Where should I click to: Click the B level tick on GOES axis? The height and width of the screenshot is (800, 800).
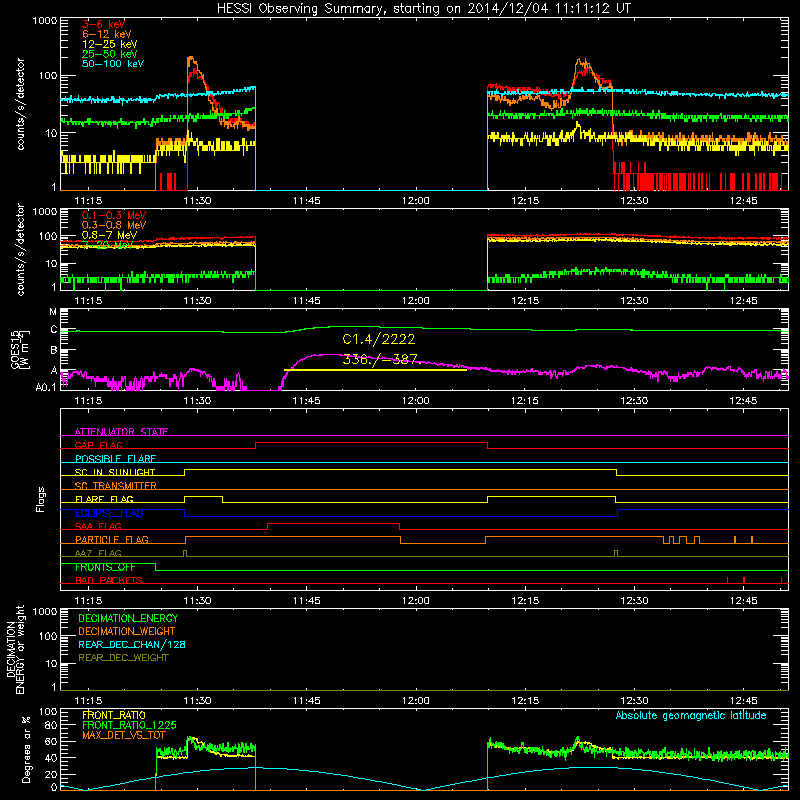(x=54, y=351)
